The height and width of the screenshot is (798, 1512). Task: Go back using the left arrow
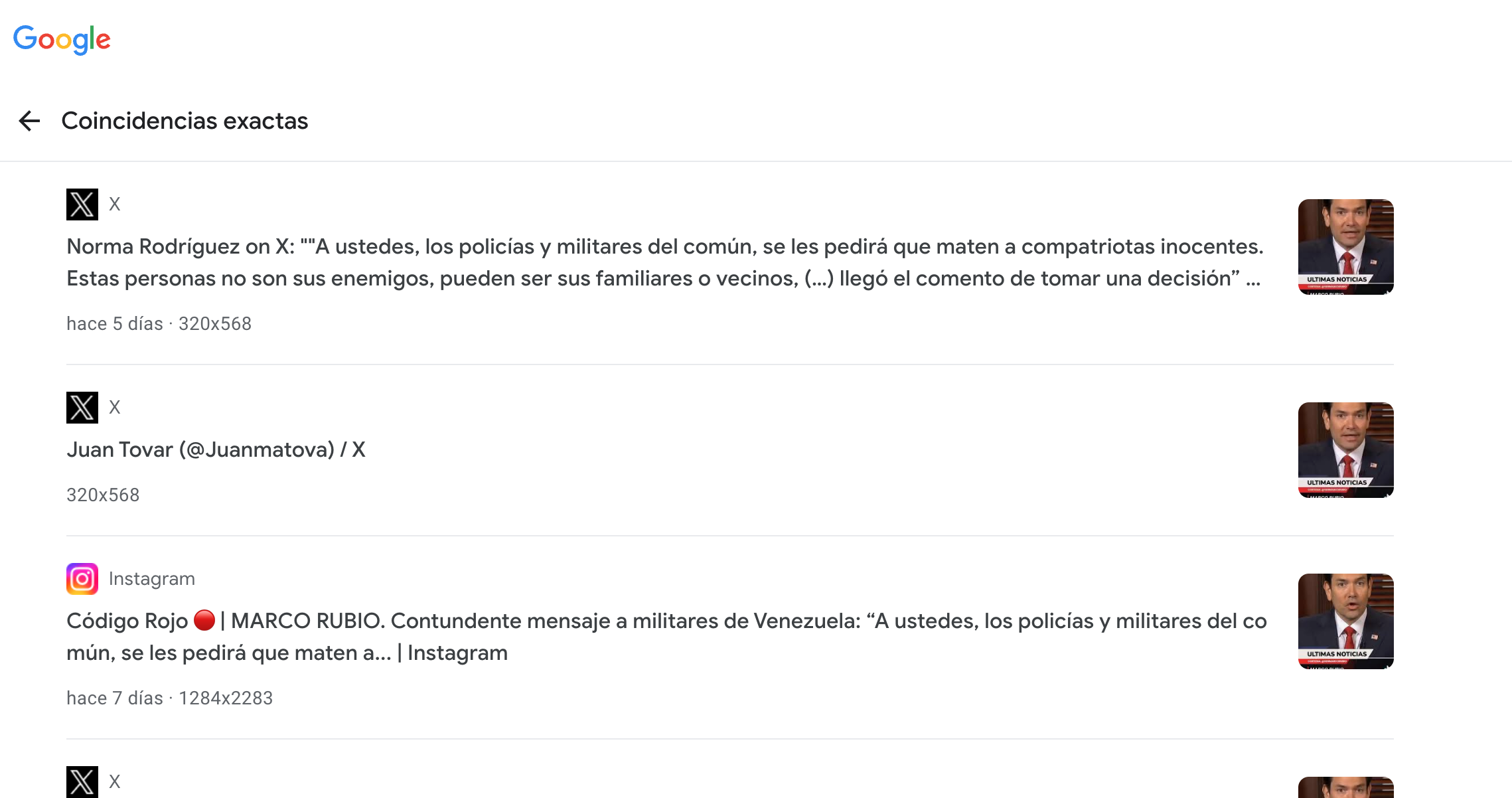pos(29,121)
